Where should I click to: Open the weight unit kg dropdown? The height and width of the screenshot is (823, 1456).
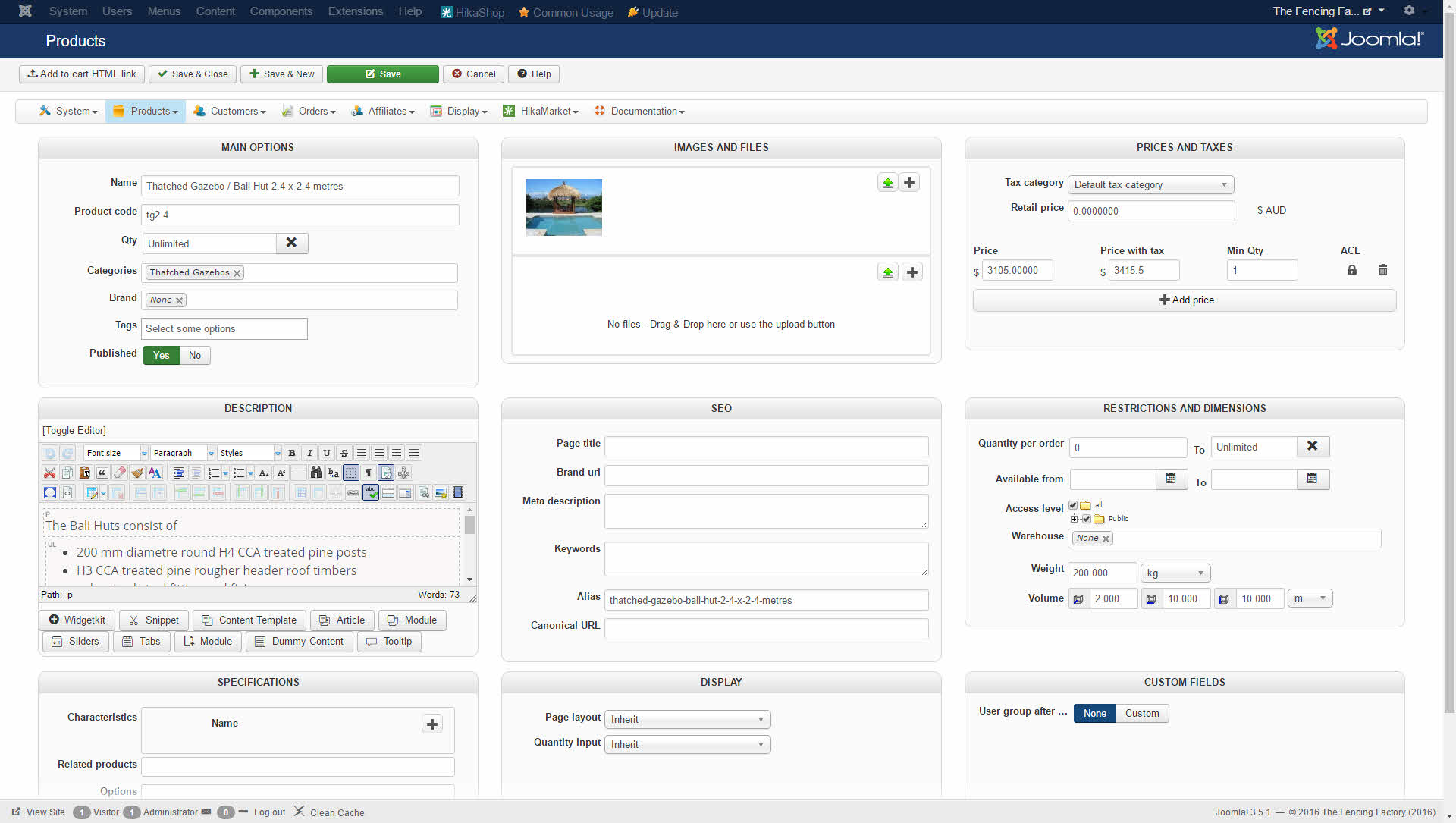[x=1175, y=573]
